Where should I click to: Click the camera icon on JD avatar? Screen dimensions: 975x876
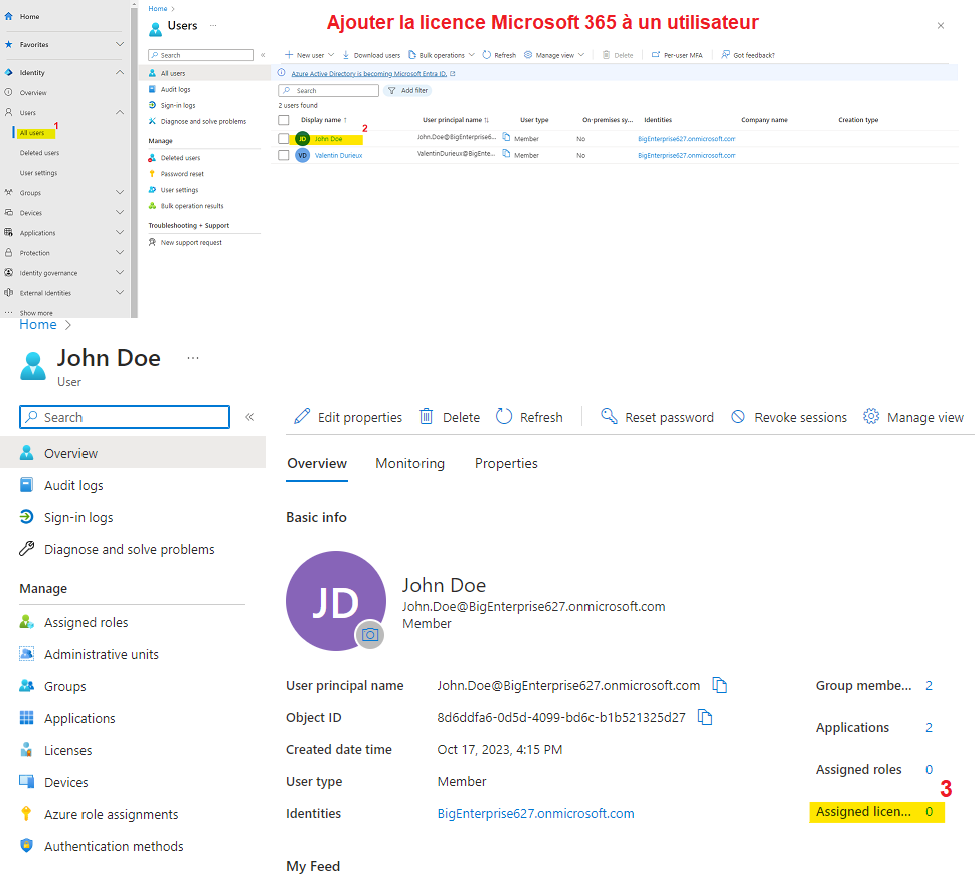[x=370, y=634]
